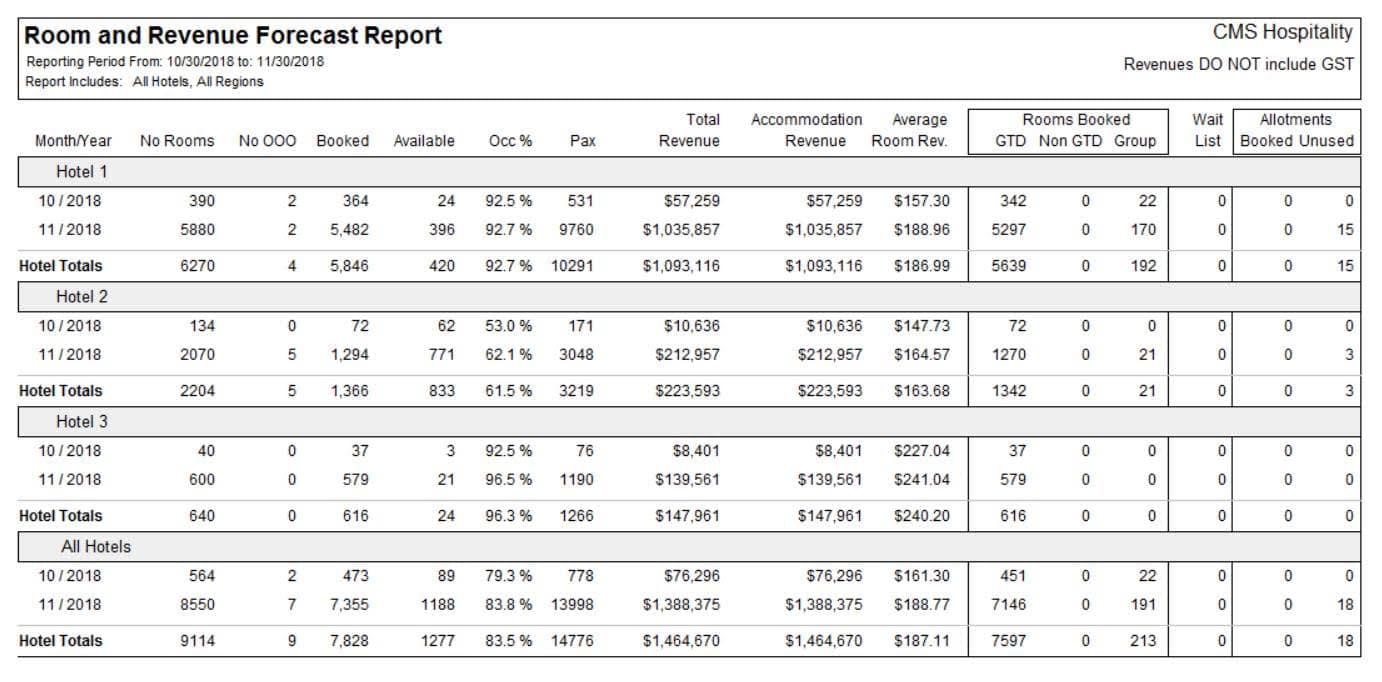This screenshot has height=682, width=1382.
Task: Select the Hotel 1 section row
Action: click(82, 172)
